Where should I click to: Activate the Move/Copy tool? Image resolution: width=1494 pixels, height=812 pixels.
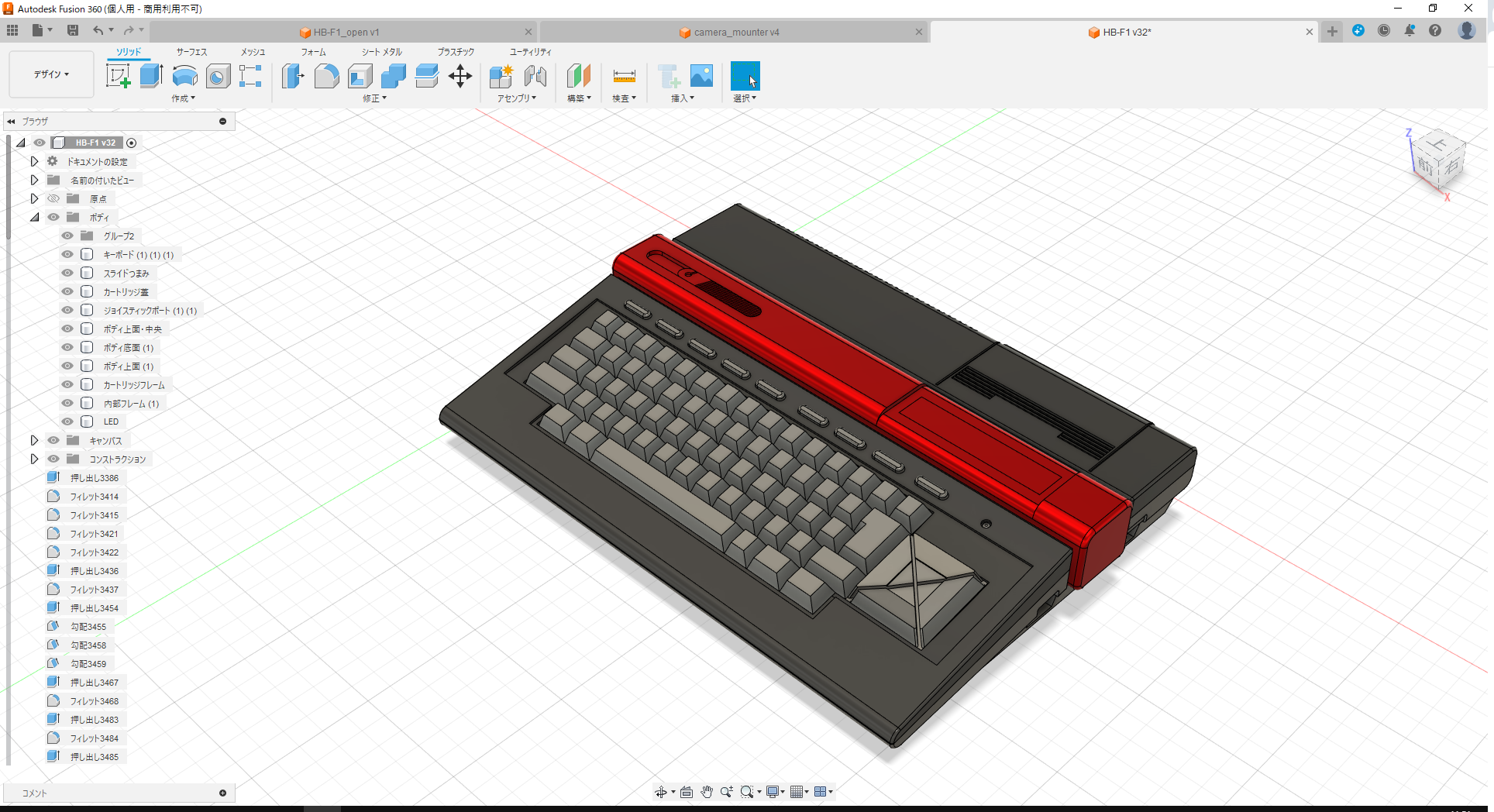pos(460,76)
